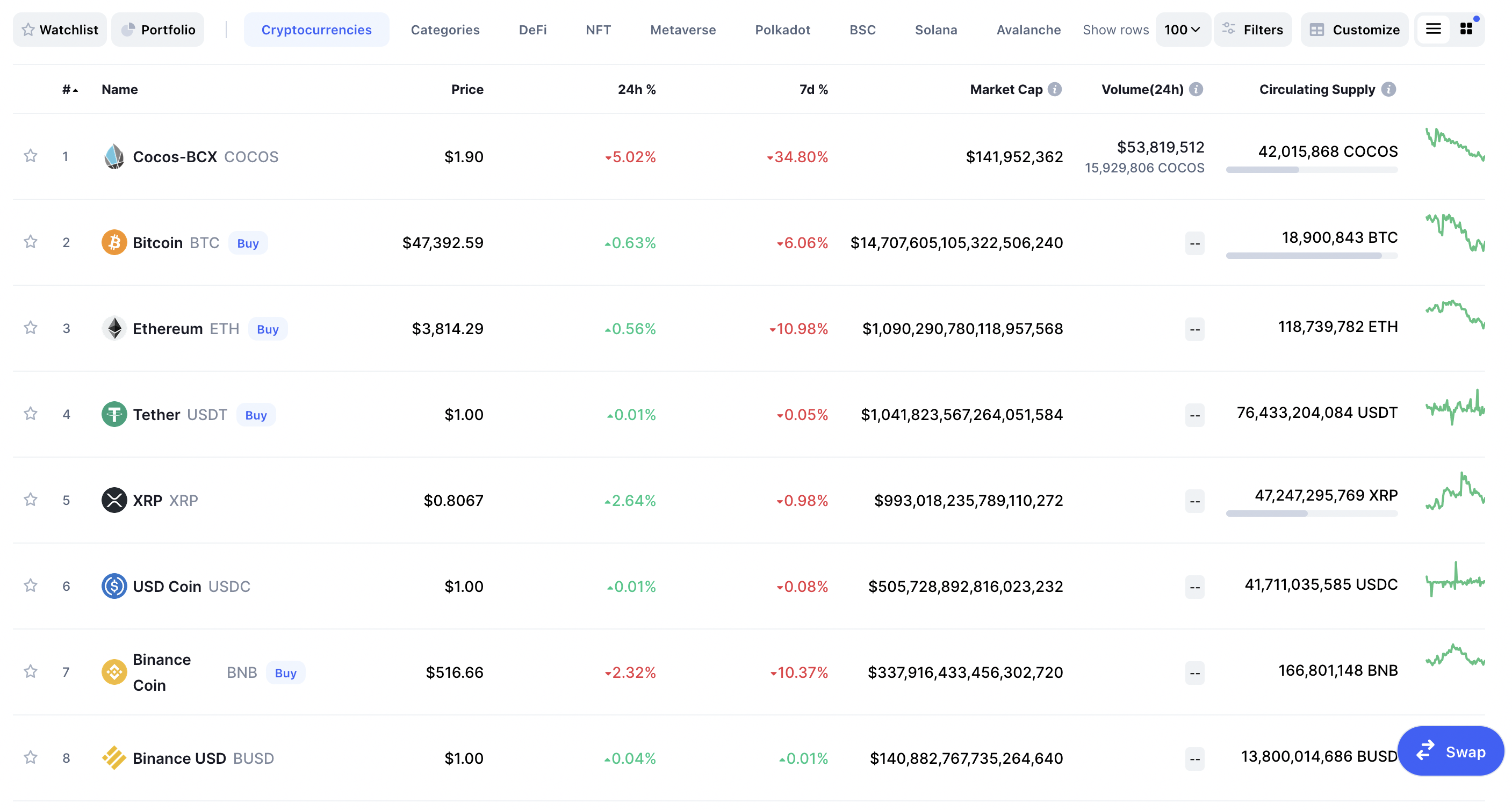Click the Ethereum coin logo
Screen dimensions: 1512x810
pos(114,329)
